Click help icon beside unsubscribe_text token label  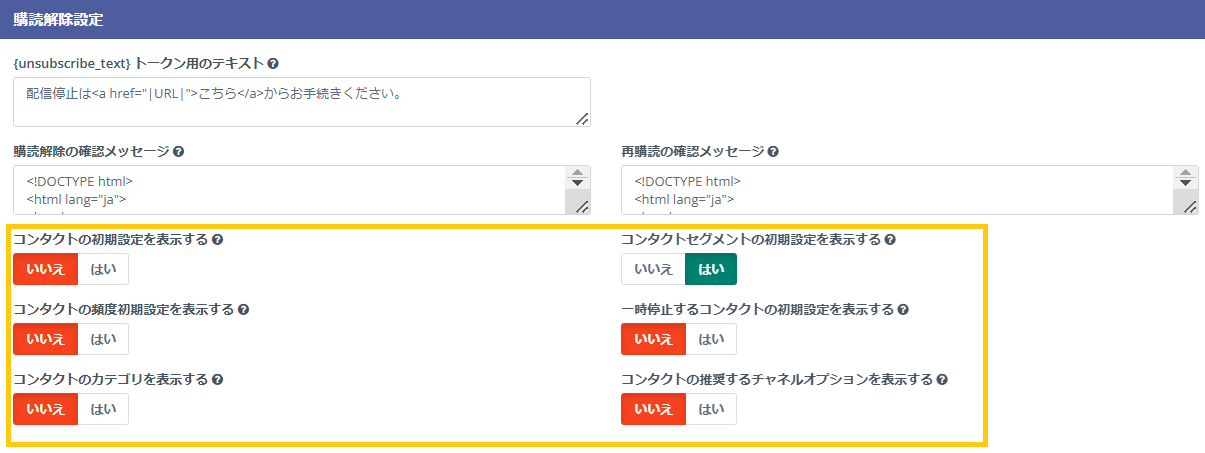[273, 63]
